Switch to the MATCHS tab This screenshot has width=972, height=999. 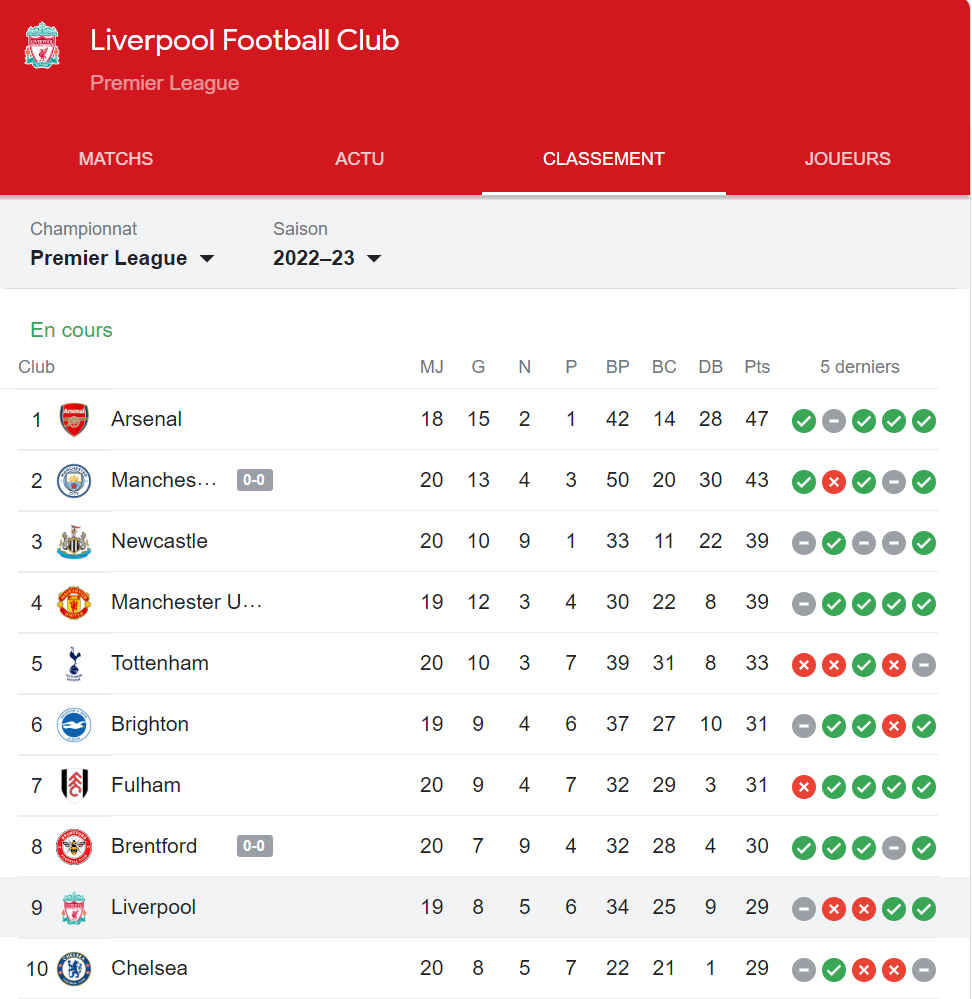point(115,158)
